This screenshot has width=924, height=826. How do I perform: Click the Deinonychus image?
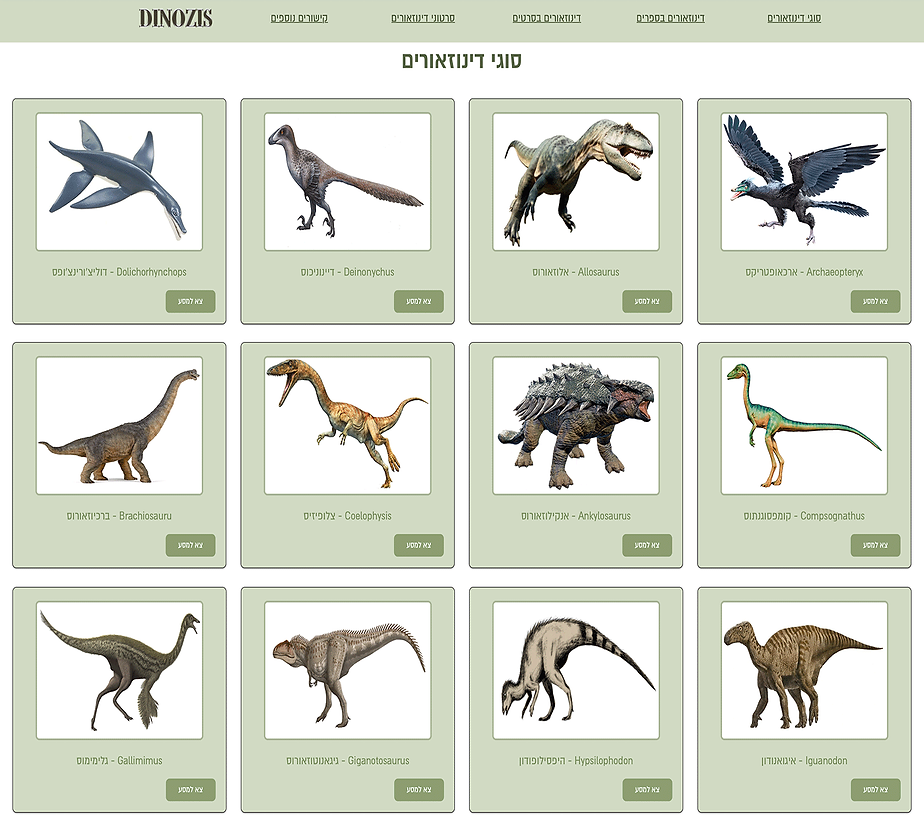[x=348, y=181]
